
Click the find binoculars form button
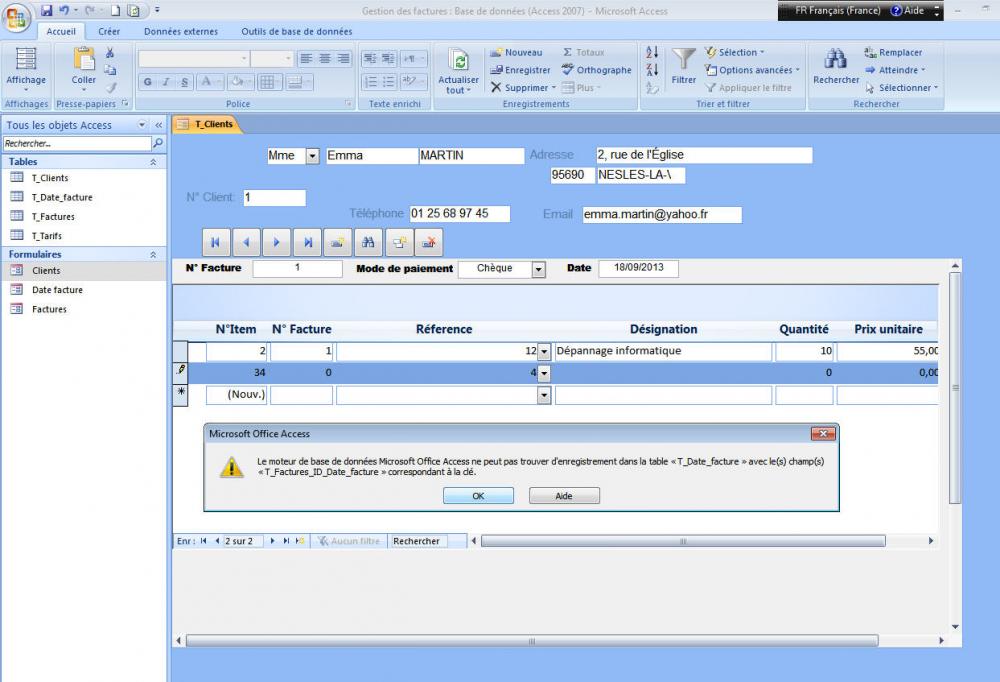369,242
